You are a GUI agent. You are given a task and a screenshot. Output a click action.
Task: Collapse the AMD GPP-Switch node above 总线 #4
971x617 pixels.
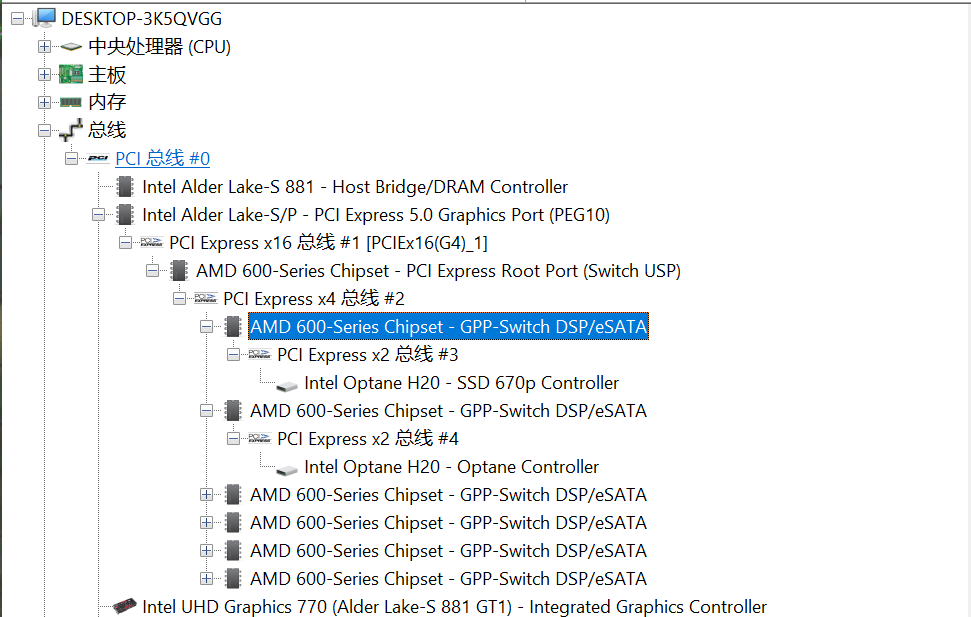click(x=207, y=410)
